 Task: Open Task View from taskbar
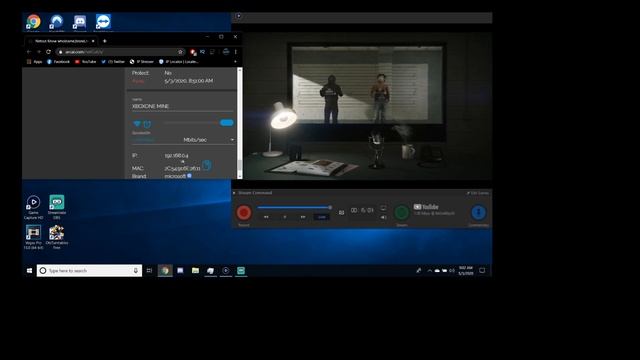pyautogui.click(x=149, y=271)
